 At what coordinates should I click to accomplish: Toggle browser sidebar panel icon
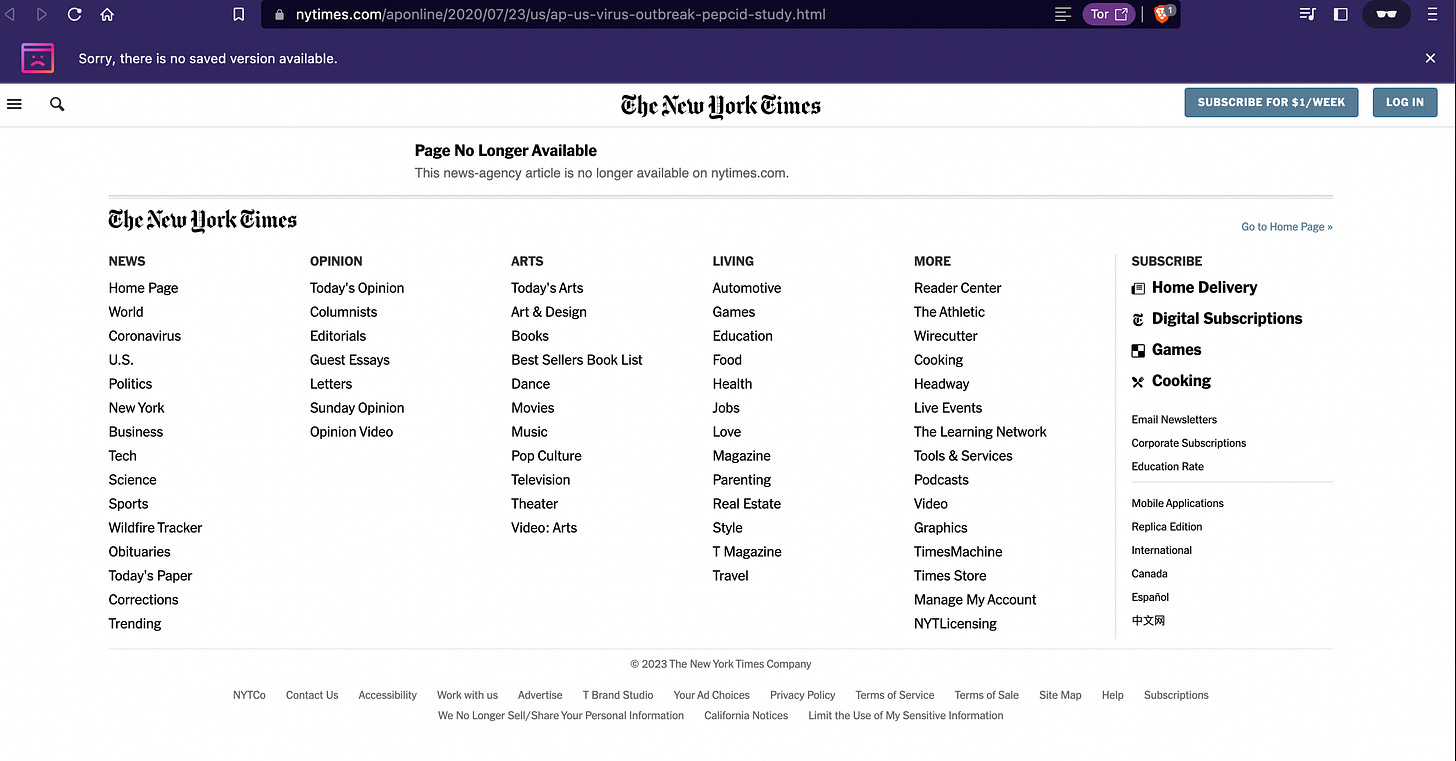pyautogui.click(x=1341, y=14)
